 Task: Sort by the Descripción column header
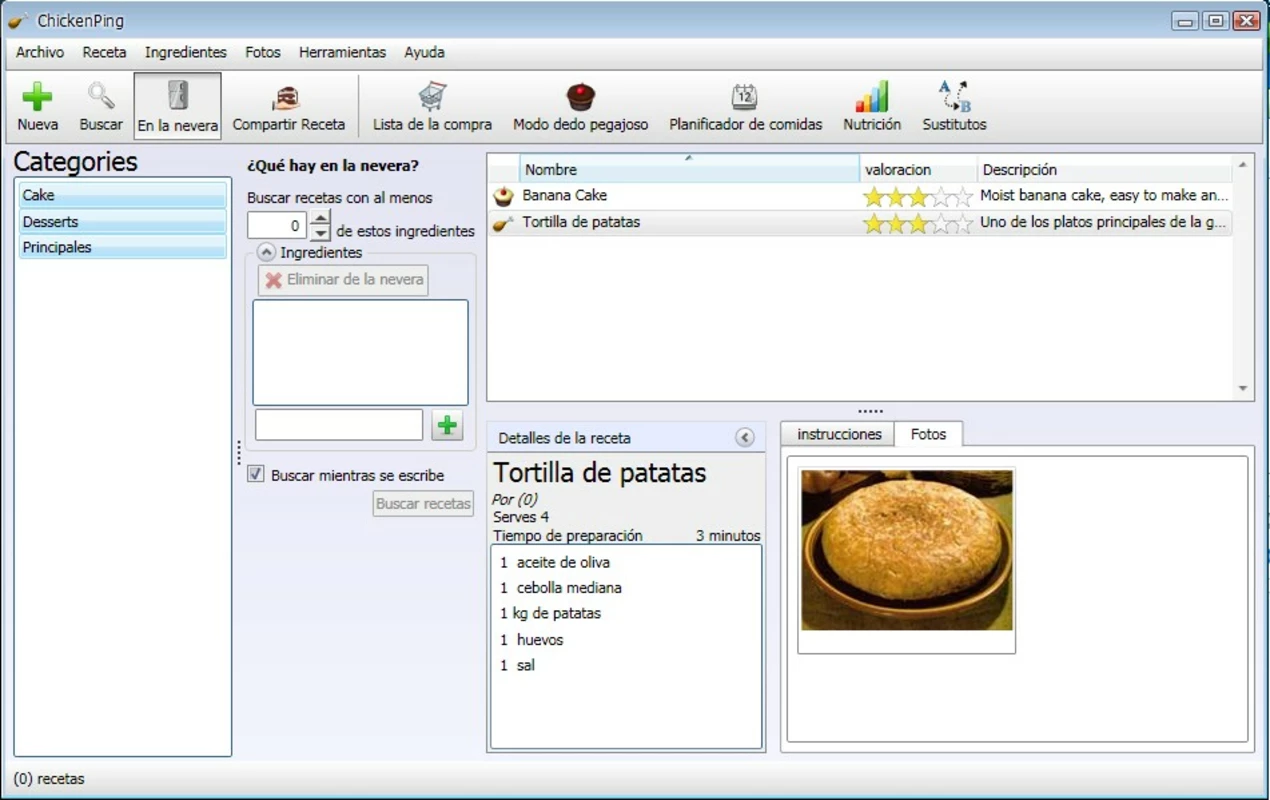1105,169
